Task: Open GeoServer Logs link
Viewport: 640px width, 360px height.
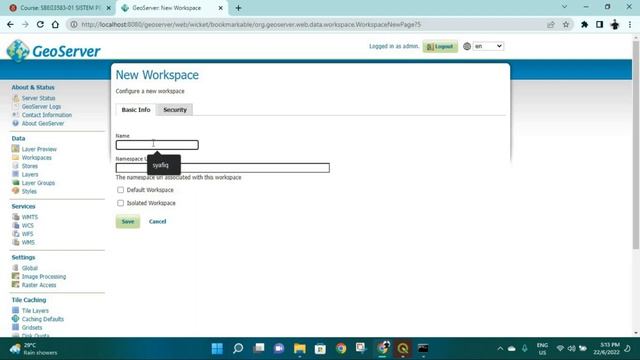Action: click(x=41, y=107)
